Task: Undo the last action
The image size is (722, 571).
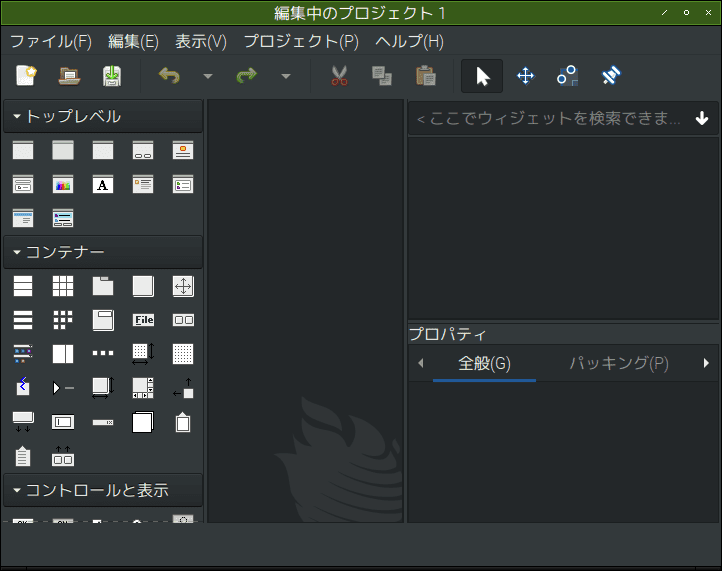Action: click(169, 76)
